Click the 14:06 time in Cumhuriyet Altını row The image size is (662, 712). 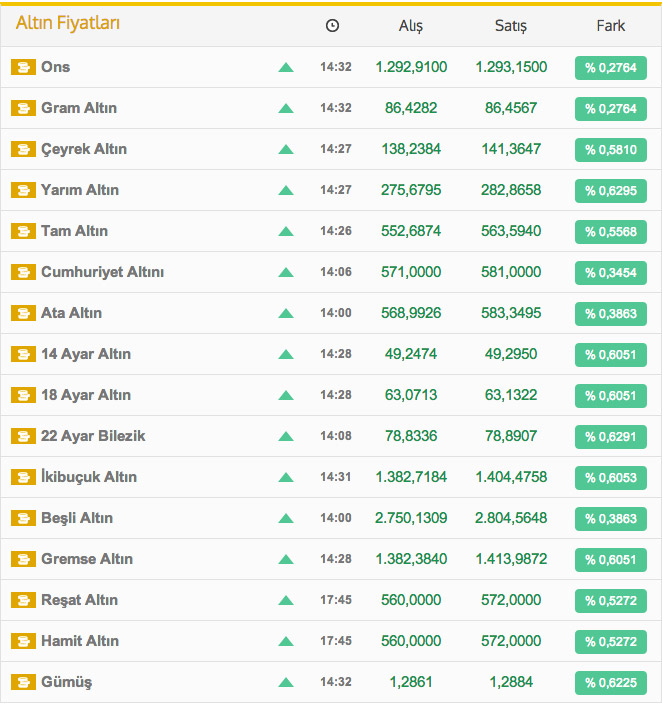click(x=336, y=272)
